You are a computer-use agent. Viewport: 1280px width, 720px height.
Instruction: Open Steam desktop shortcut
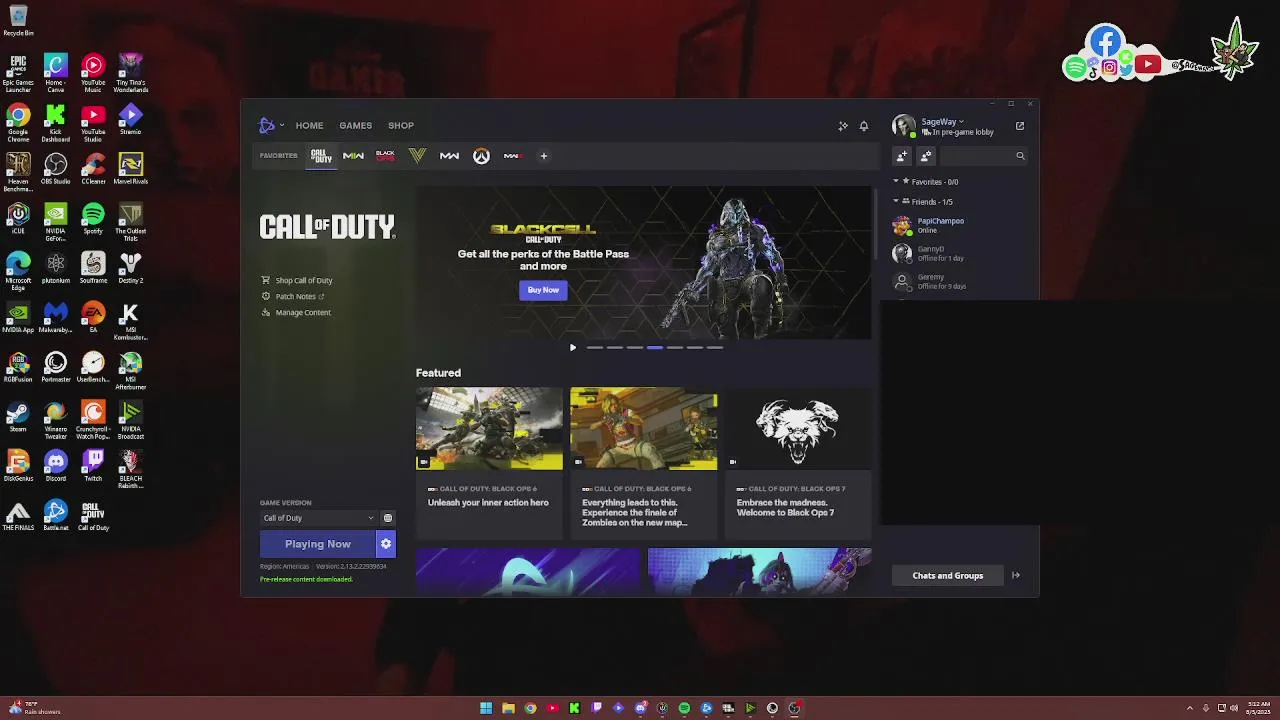(x=18, y=417)
